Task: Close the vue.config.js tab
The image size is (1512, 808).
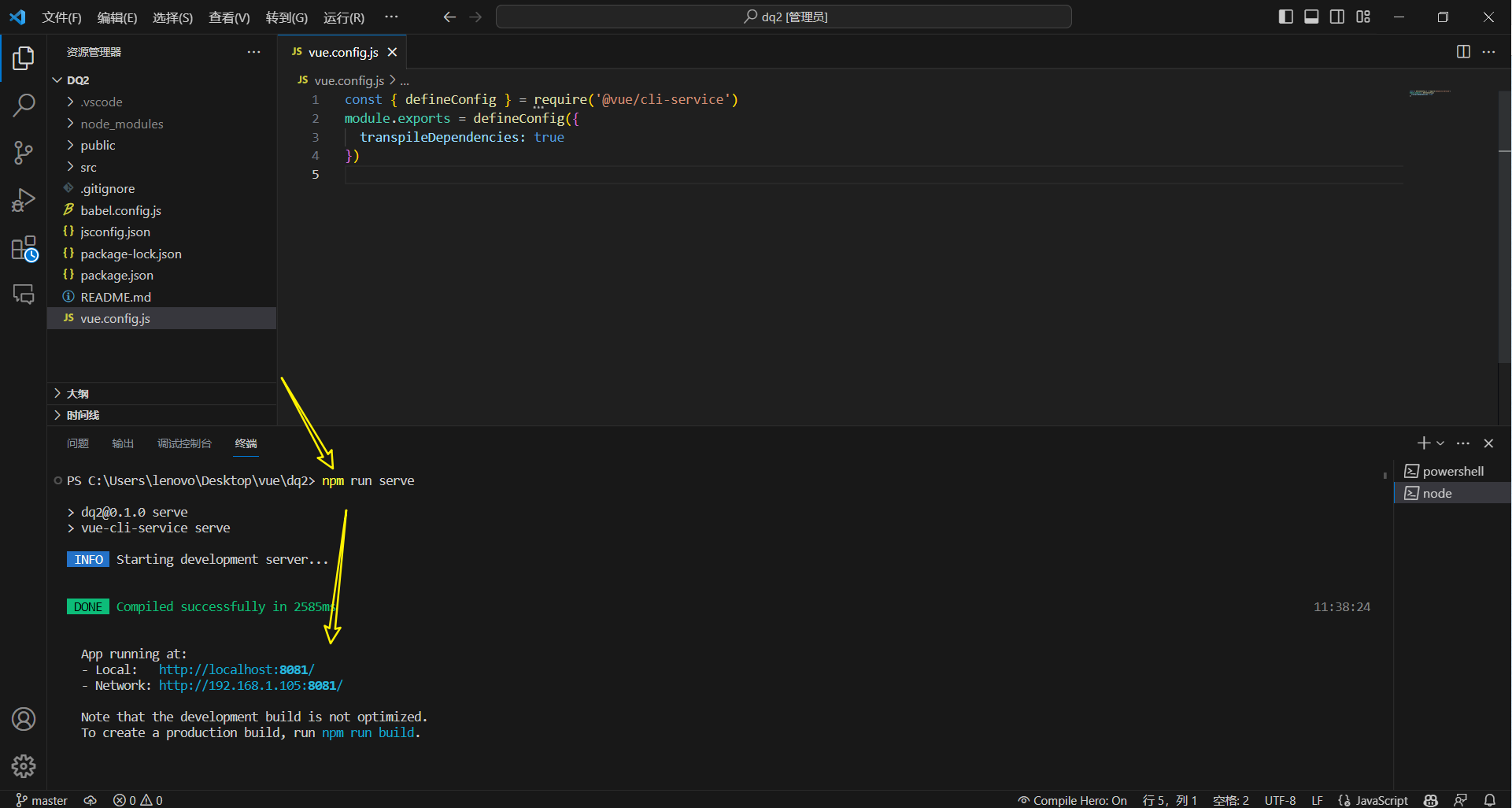Action: (x=392, y=52)
